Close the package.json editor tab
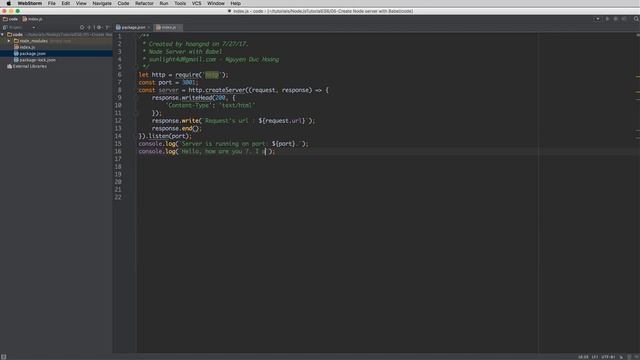Viewport: 640px width, 360px height. (149, 27)
